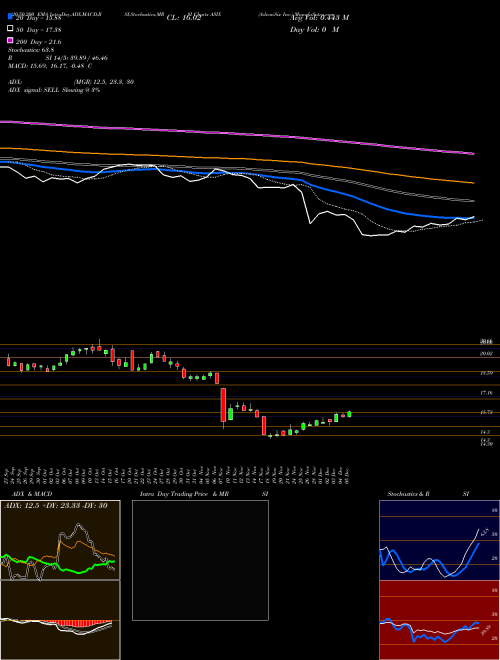Click the magenta 200 Day legend swatch
Viewport: 500px width, 660px height.
[x=10, y=40]
